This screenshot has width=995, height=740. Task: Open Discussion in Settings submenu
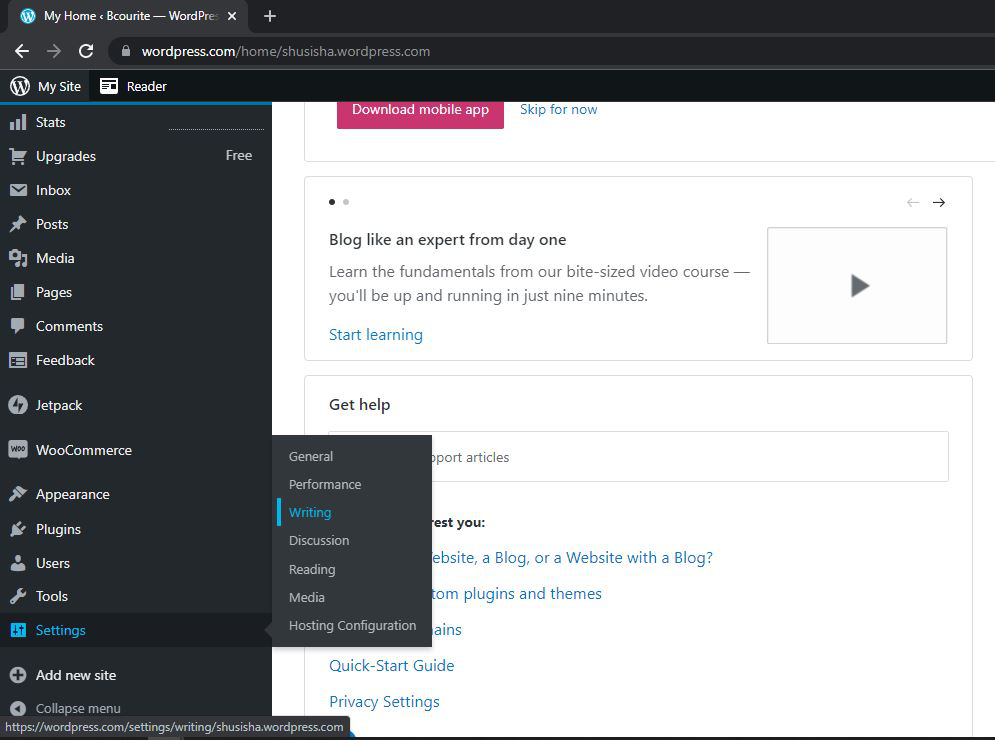pos(319,540)
